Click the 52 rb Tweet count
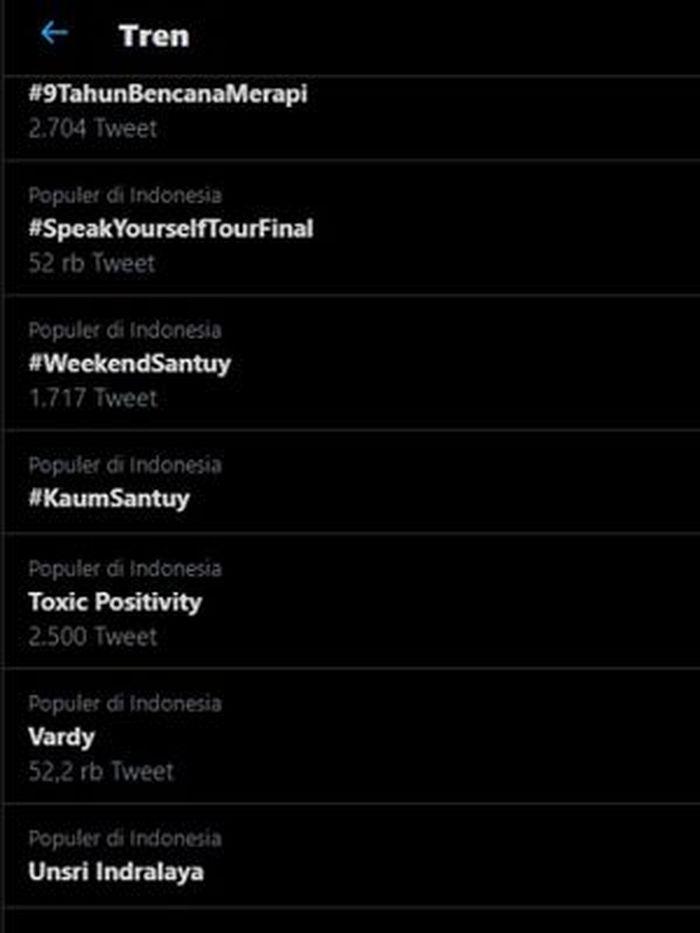 click(92, 263)
